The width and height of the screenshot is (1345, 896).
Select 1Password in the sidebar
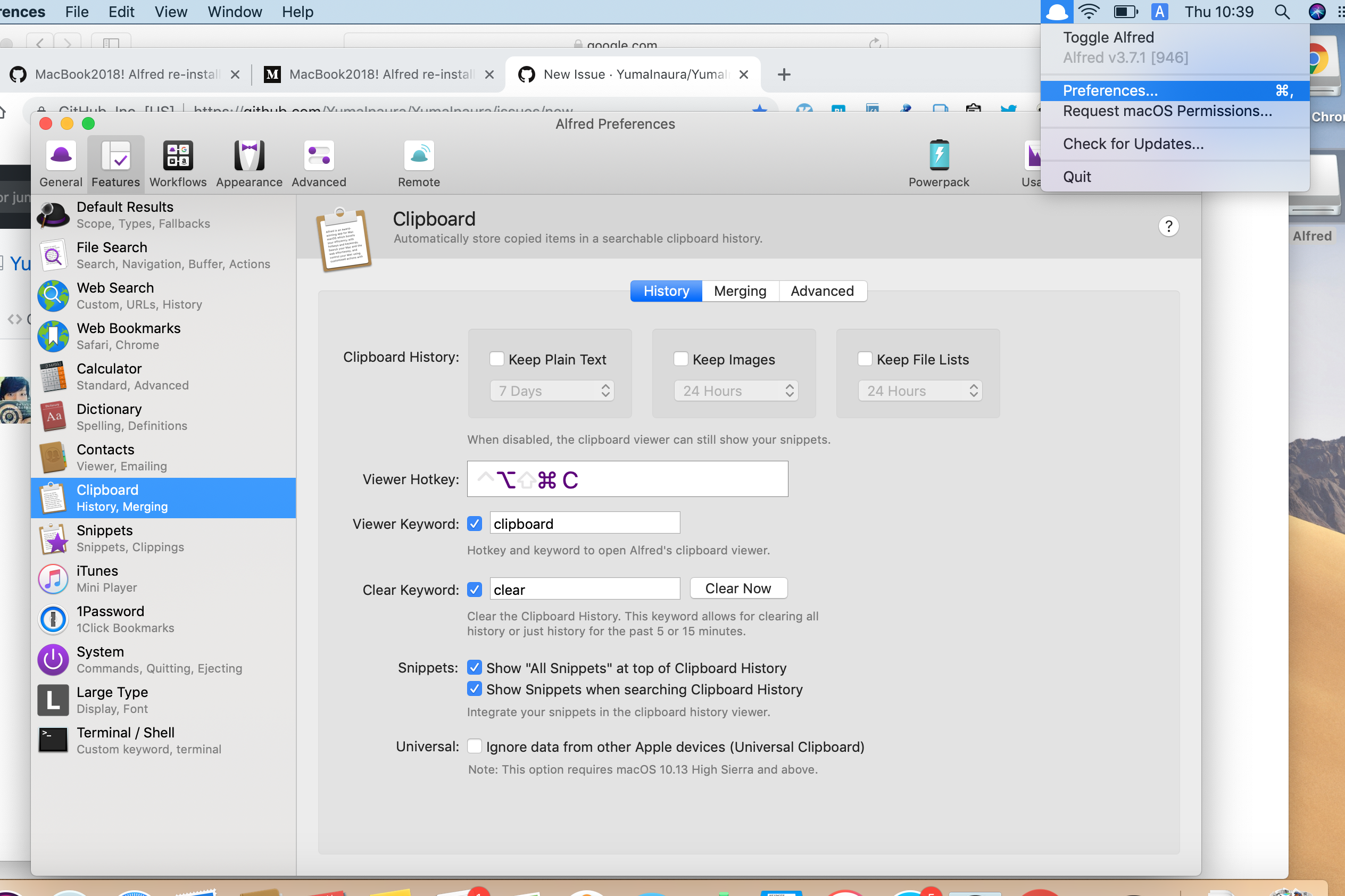point(163,619)
